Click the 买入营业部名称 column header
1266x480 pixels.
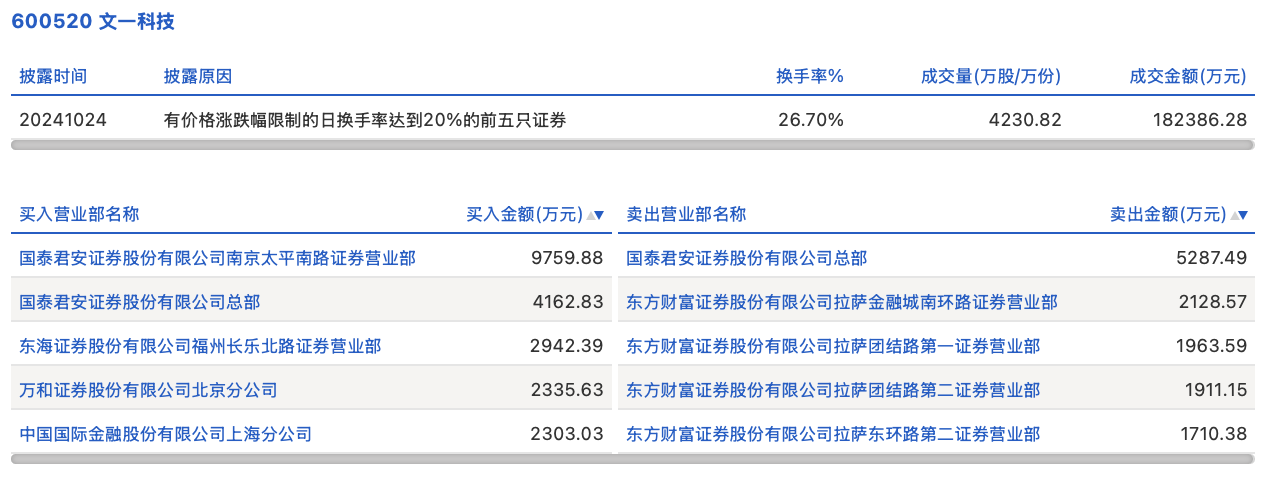pyautogui.click(x=79, y=214)
